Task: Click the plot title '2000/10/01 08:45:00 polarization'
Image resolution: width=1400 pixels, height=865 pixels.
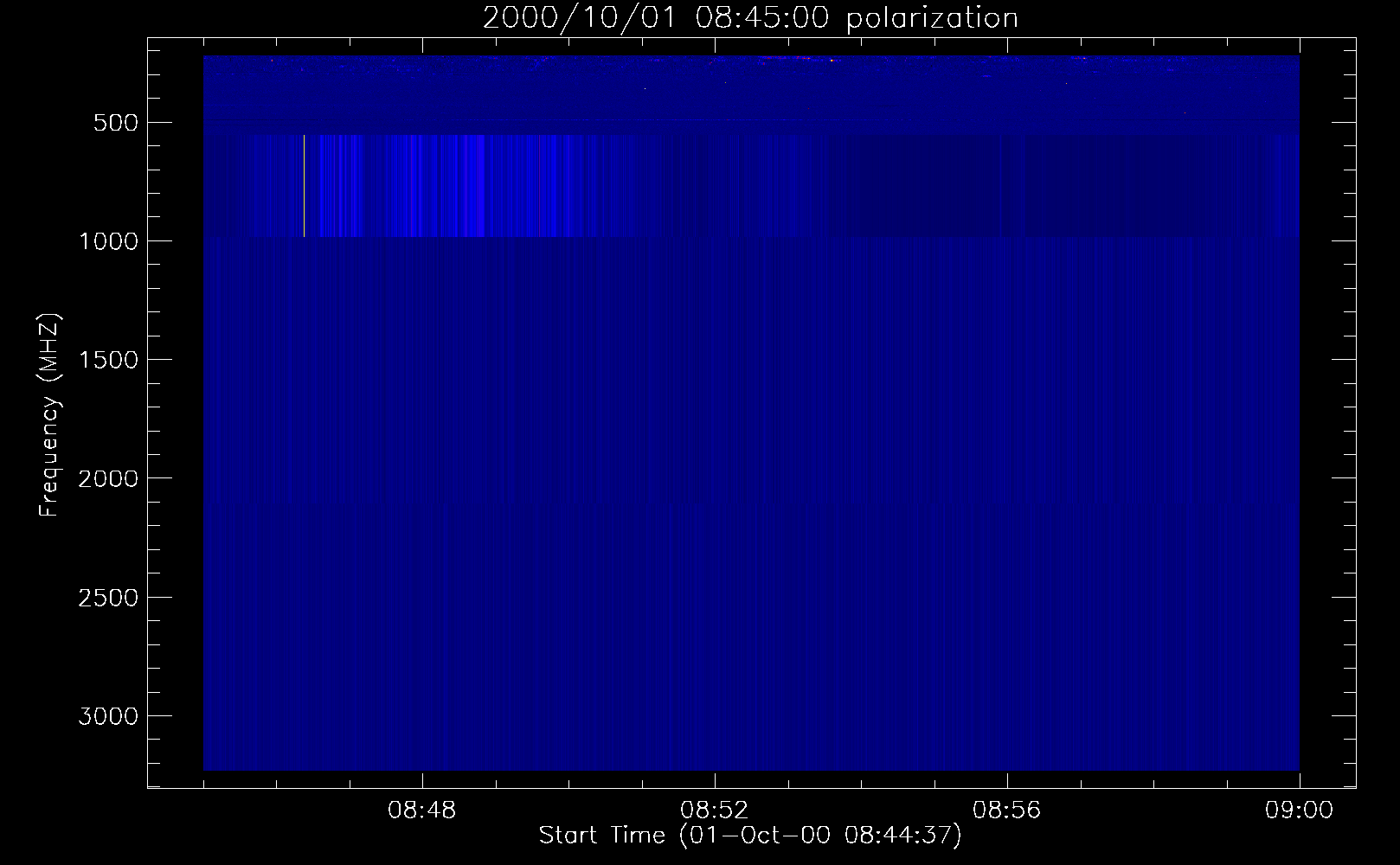Action: pyautogui.click(x=750, y=18)
